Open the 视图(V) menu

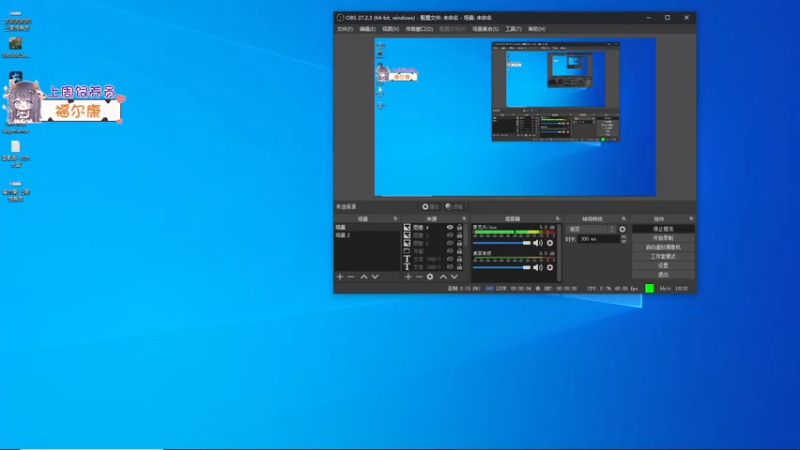[x=390, y=29]
